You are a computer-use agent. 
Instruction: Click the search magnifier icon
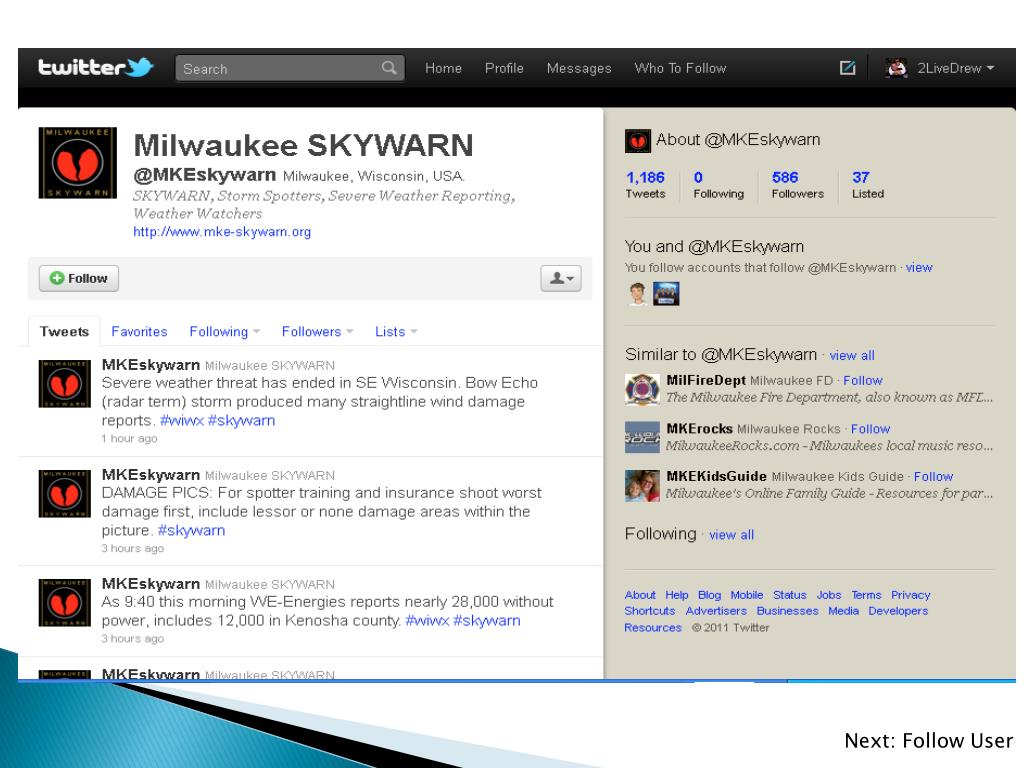pos(389,69)
